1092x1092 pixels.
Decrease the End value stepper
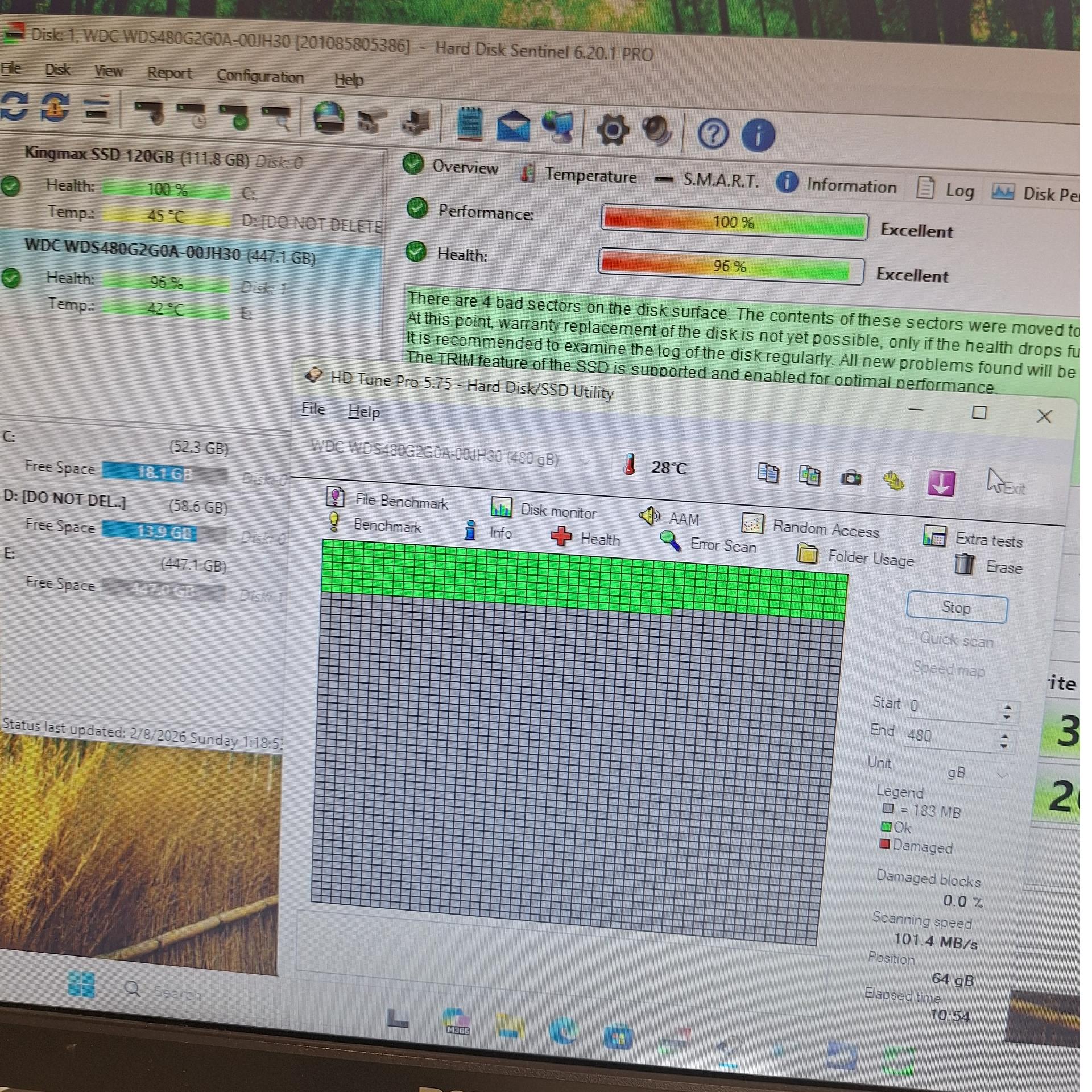(x=1004, y=746)
